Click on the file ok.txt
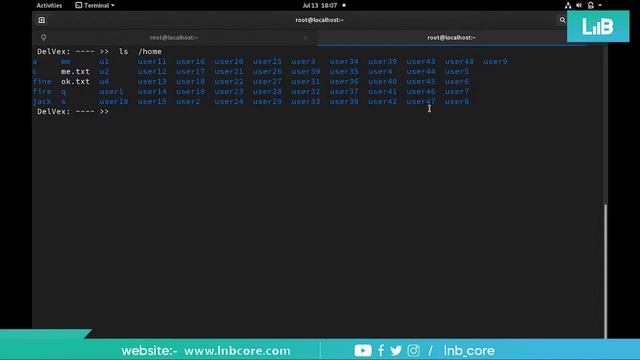This screenshot has height=360, width=640. [75, 82]
